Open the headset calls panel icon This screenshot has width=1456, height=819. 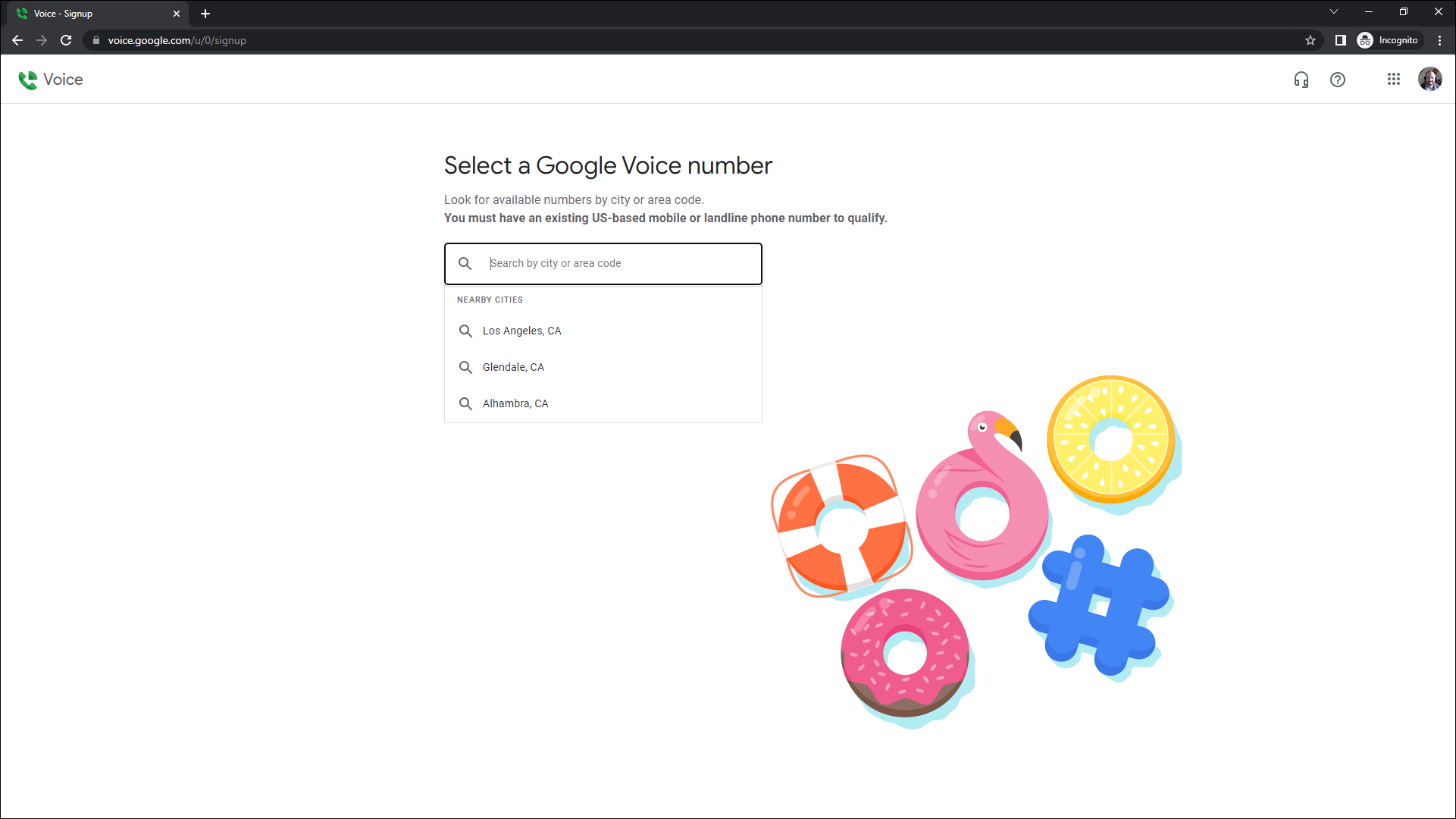pos(1301,80)
